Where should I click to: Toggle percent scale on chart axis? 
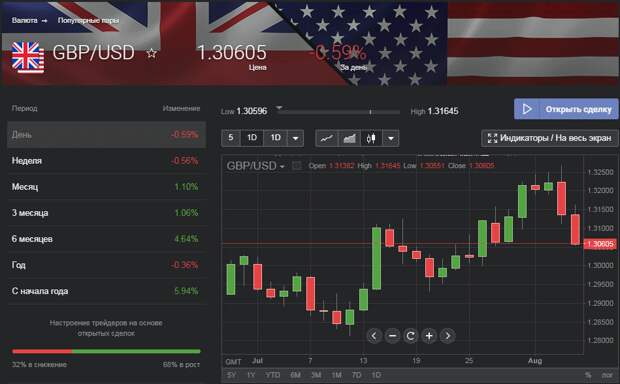pos(588,375)
